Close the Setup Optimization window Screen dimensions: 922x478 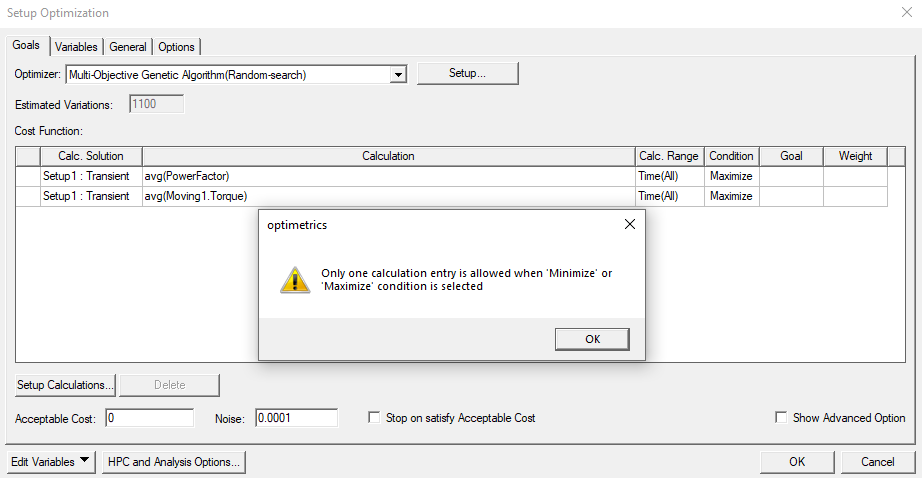point(907,13)
